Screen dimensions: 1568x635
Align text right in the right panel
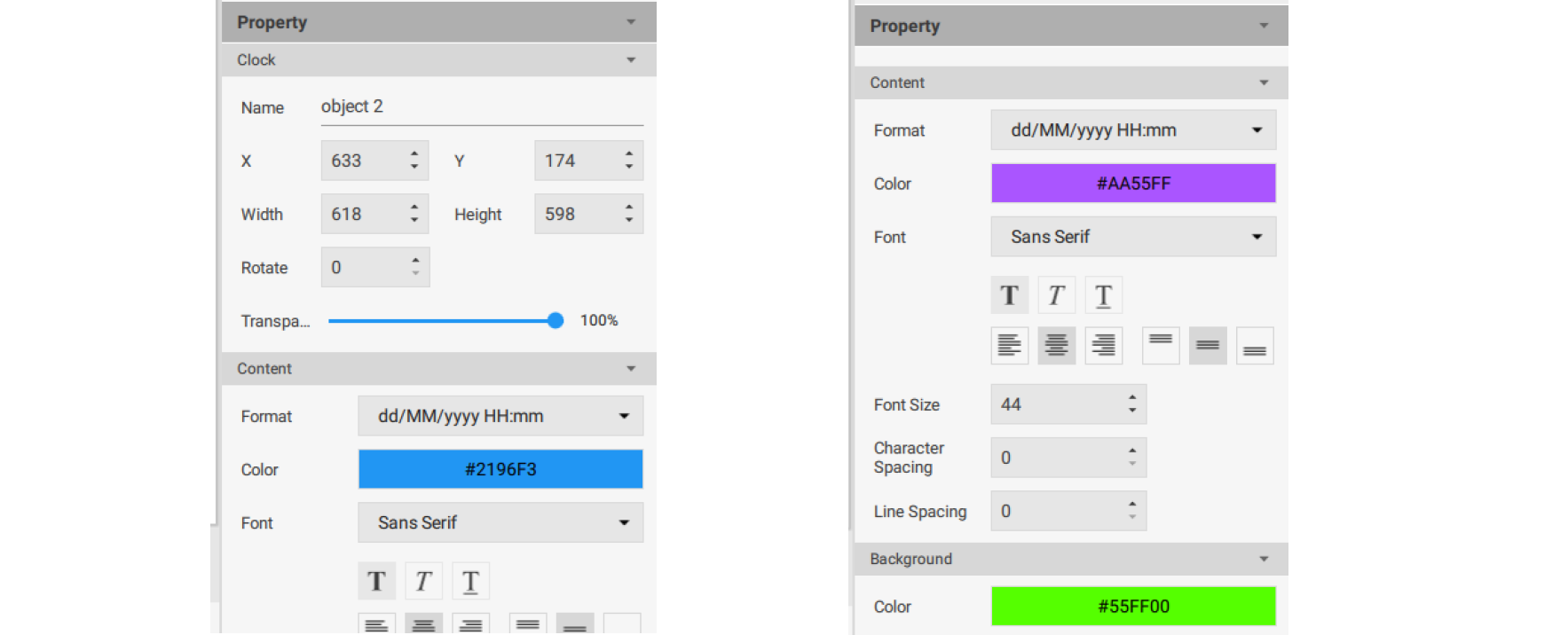click(1103, 346)
